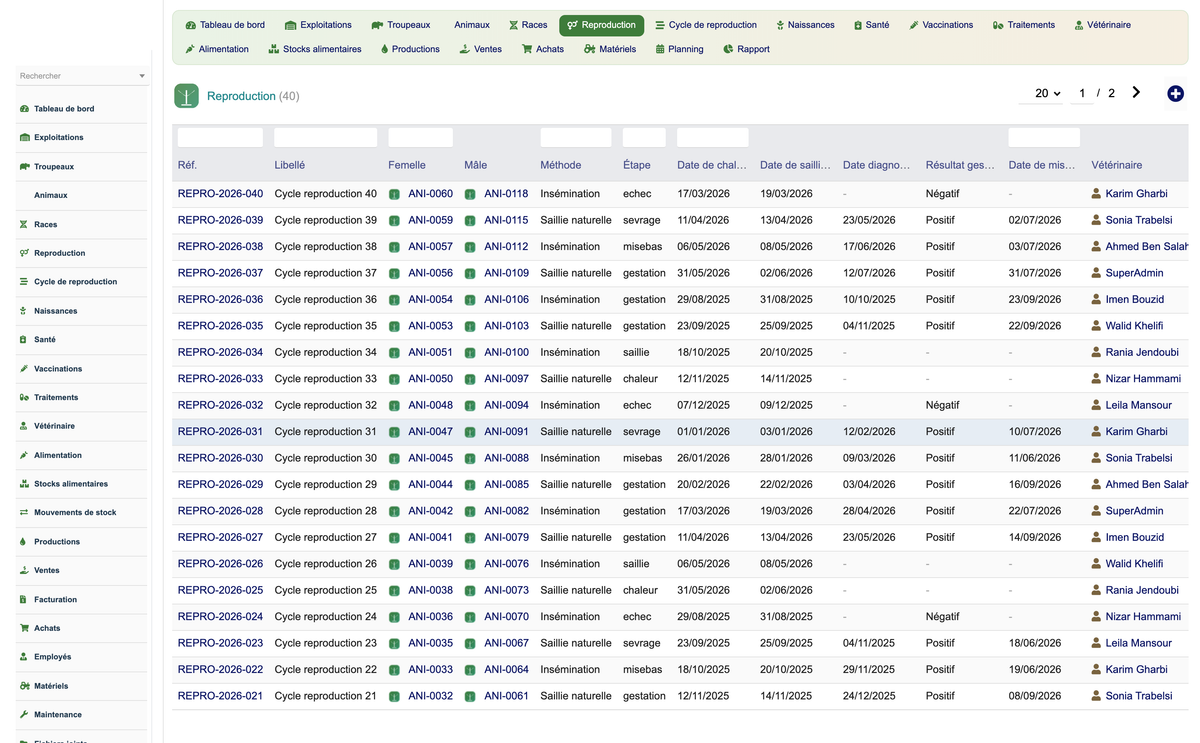Click the Alimentation icon in top menu
The height and width of the screenshot is (743, 1200).
190,49
